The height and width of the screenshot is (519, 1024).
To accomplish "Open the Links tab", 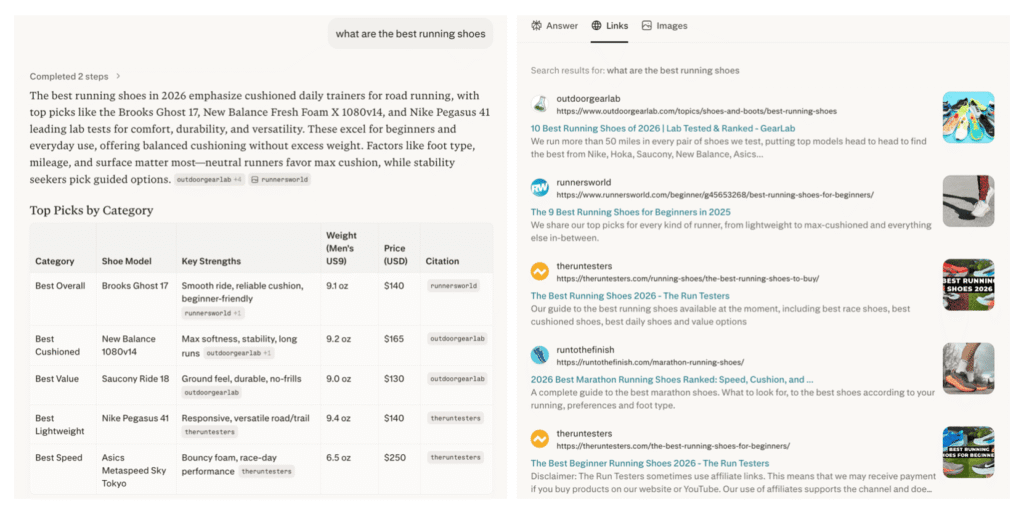I will coord(609,26).
